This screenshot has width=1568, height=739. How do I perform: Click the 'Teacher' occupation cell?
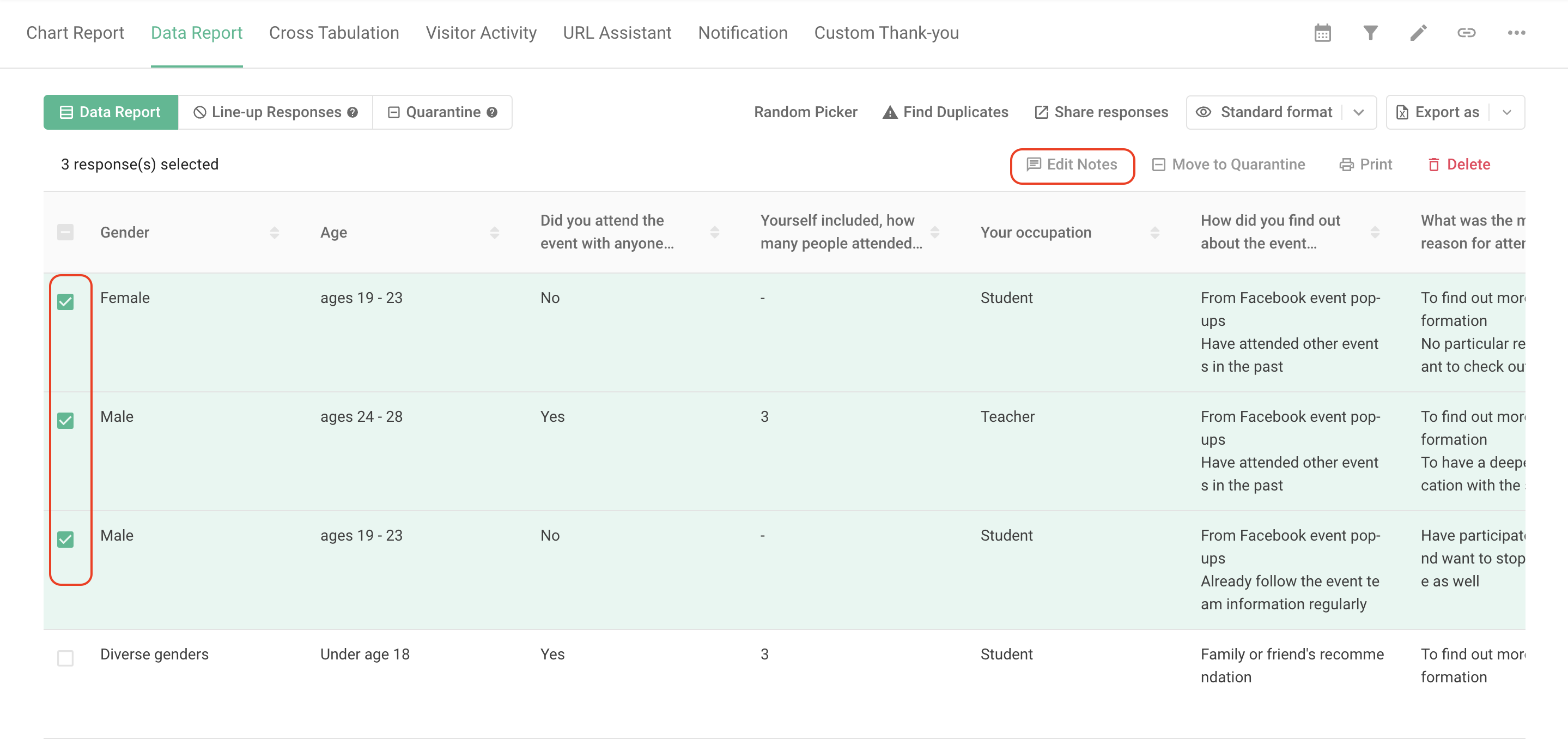(x=1007, y=417)
